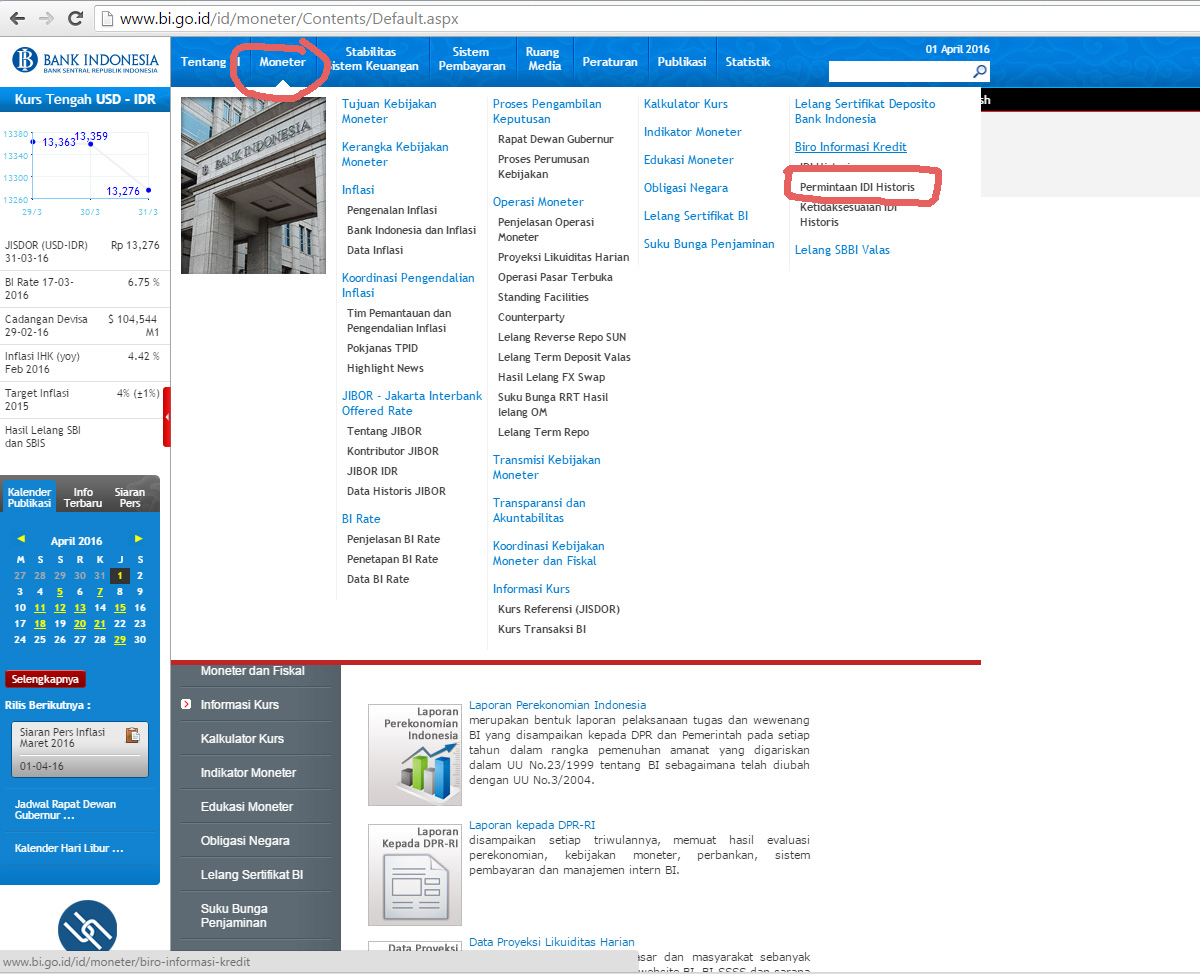This screenshot has height=974, width=1200.
Task: Switch to the Info Terbaru tab
Action: [x=83, y=497]
